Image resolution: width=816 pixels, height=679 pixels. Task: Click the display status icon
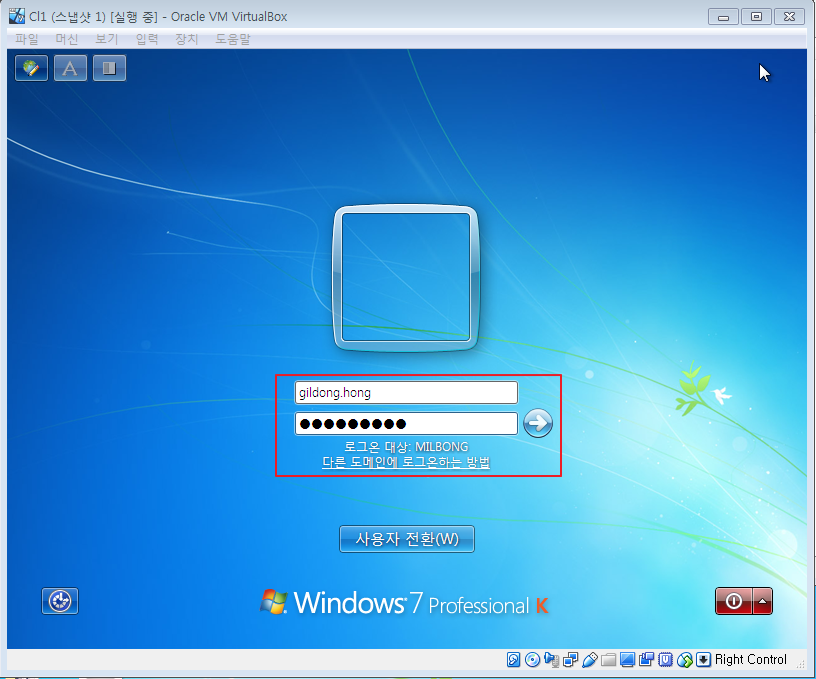pos(628,660)
